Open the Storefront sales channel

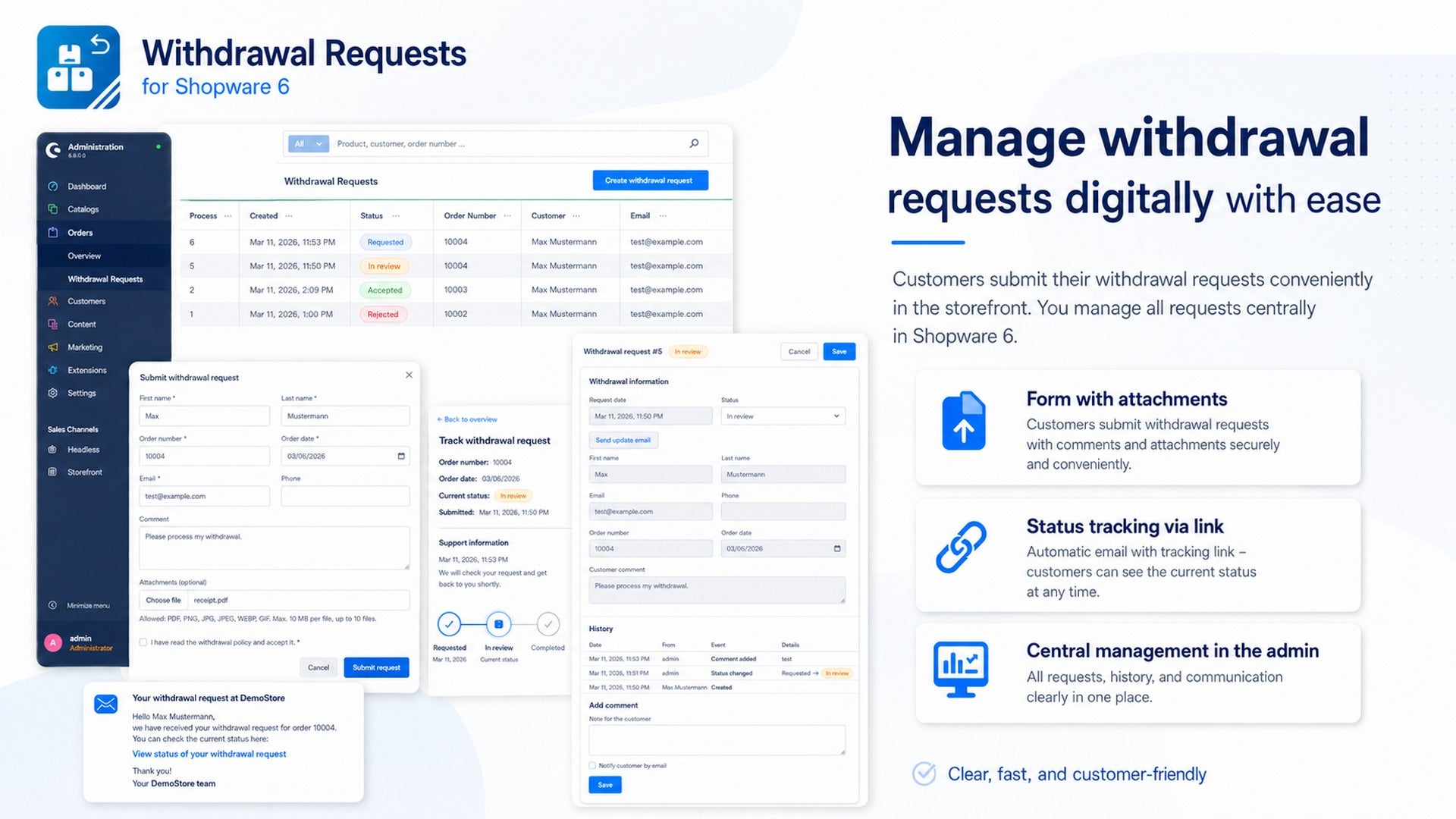tap(85, 472)
